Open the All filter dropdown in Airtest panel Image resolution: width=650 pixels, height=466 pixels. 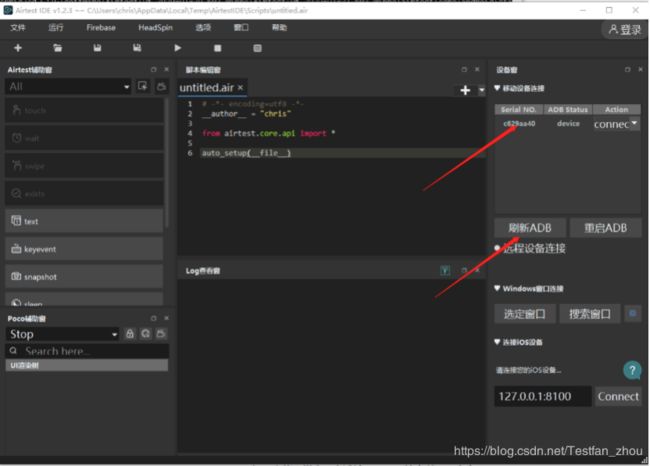tap(68, 87)
